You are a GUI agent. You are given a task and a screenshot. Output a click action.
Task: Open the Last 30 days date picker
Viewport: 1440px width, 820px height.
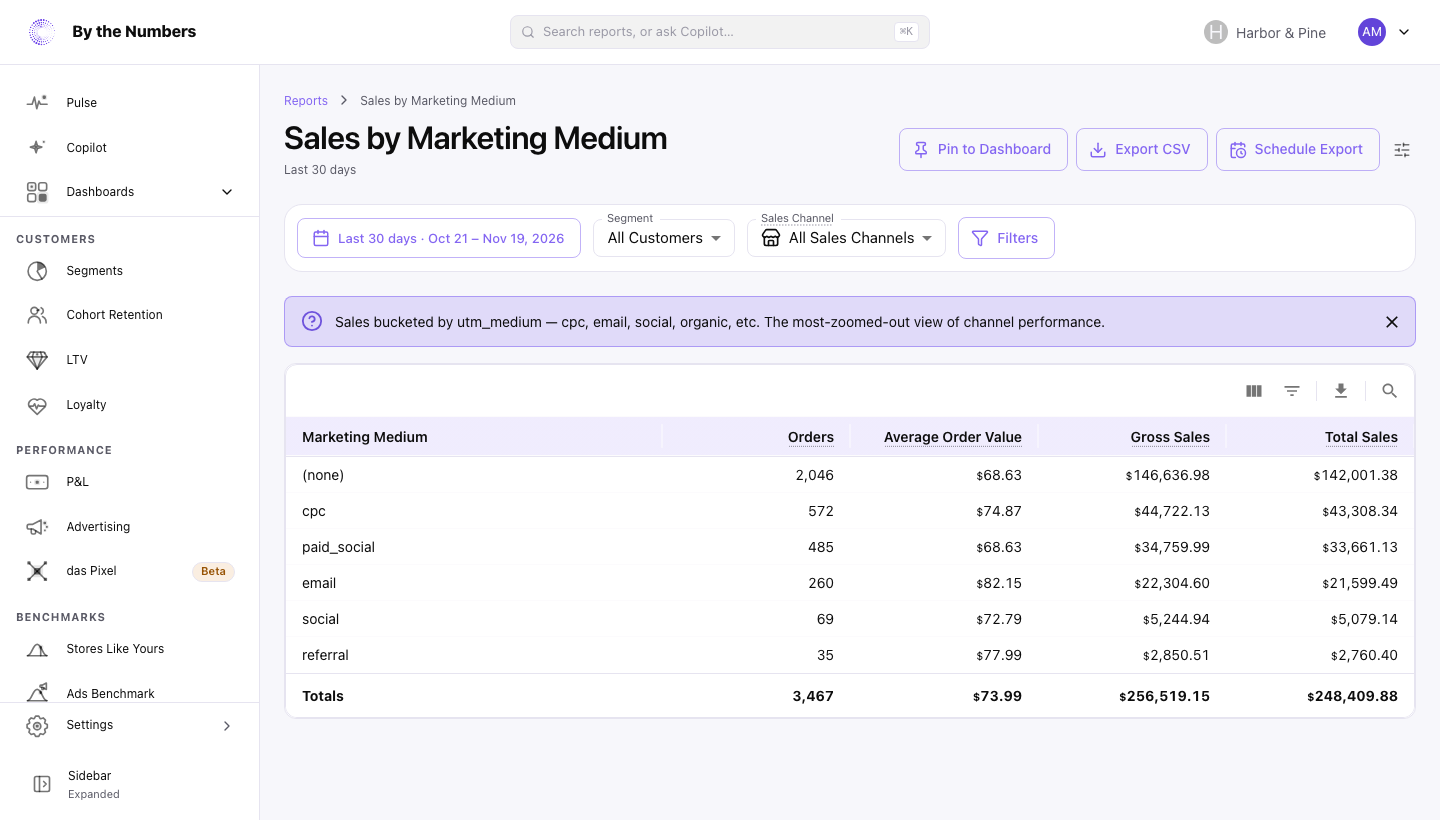pyautogui.click(x=439, y=238)
